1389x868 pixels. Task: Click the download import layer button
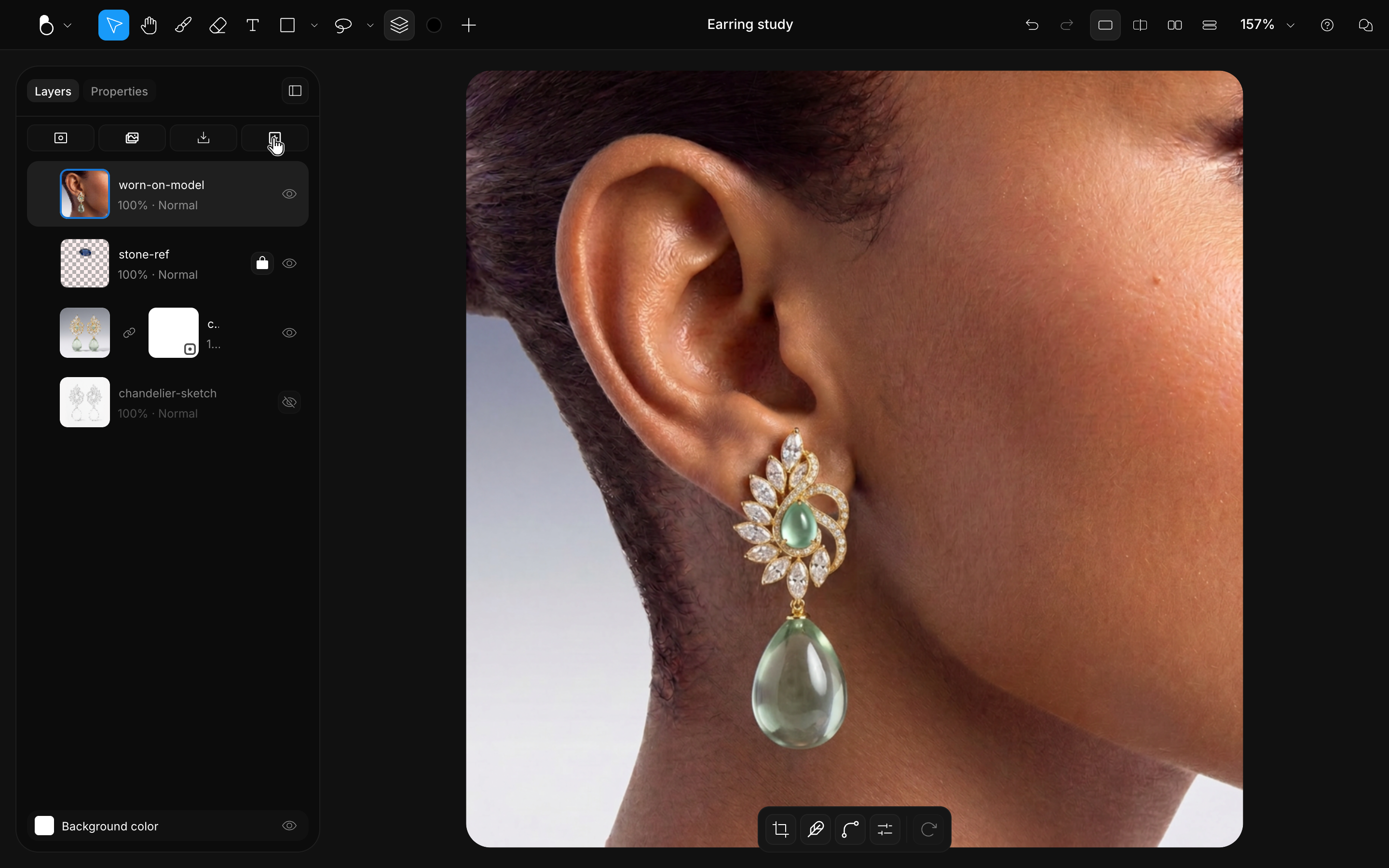[x=203, y=138]
